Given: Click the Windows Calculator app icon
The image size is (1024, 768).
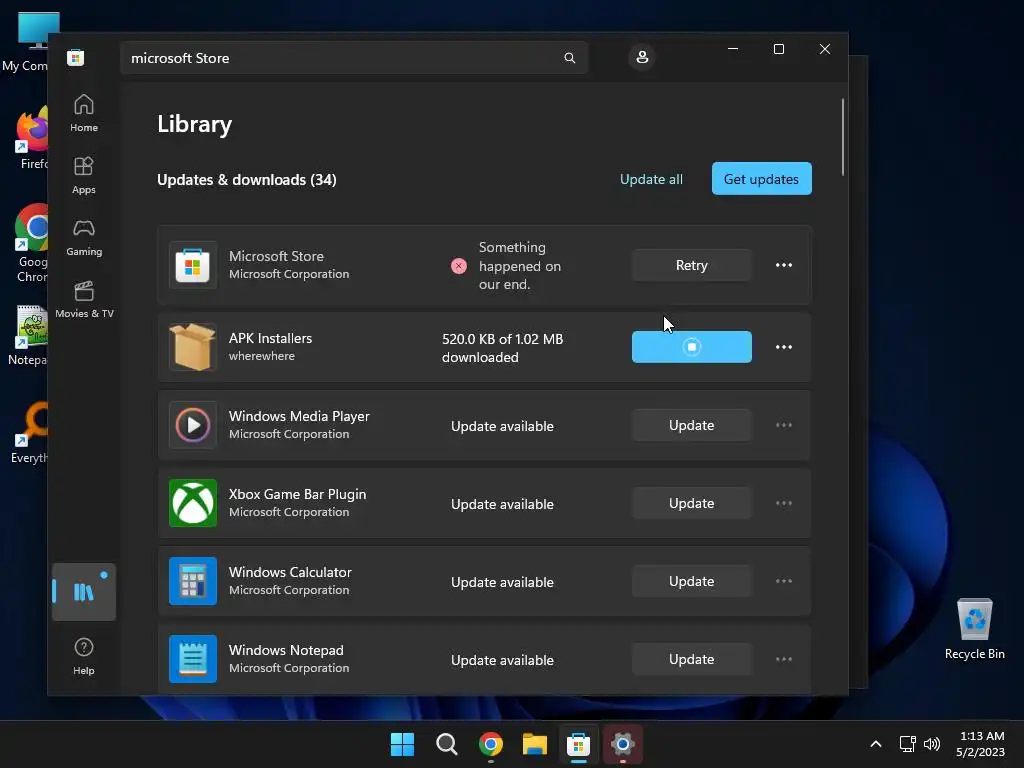Looking at the screenshot, I should (193, 581).
